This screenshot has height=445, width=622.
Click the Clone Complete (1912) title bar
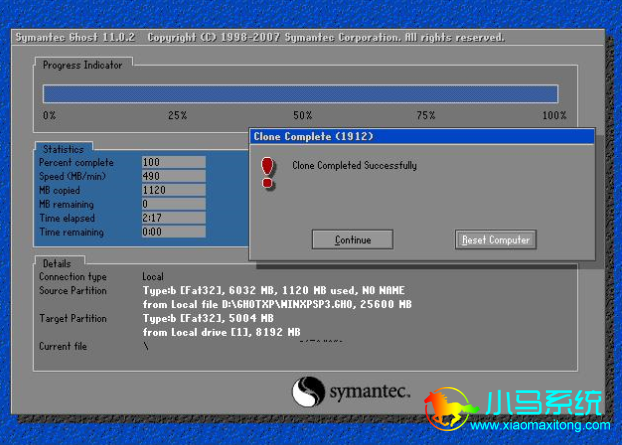point(422,136)
